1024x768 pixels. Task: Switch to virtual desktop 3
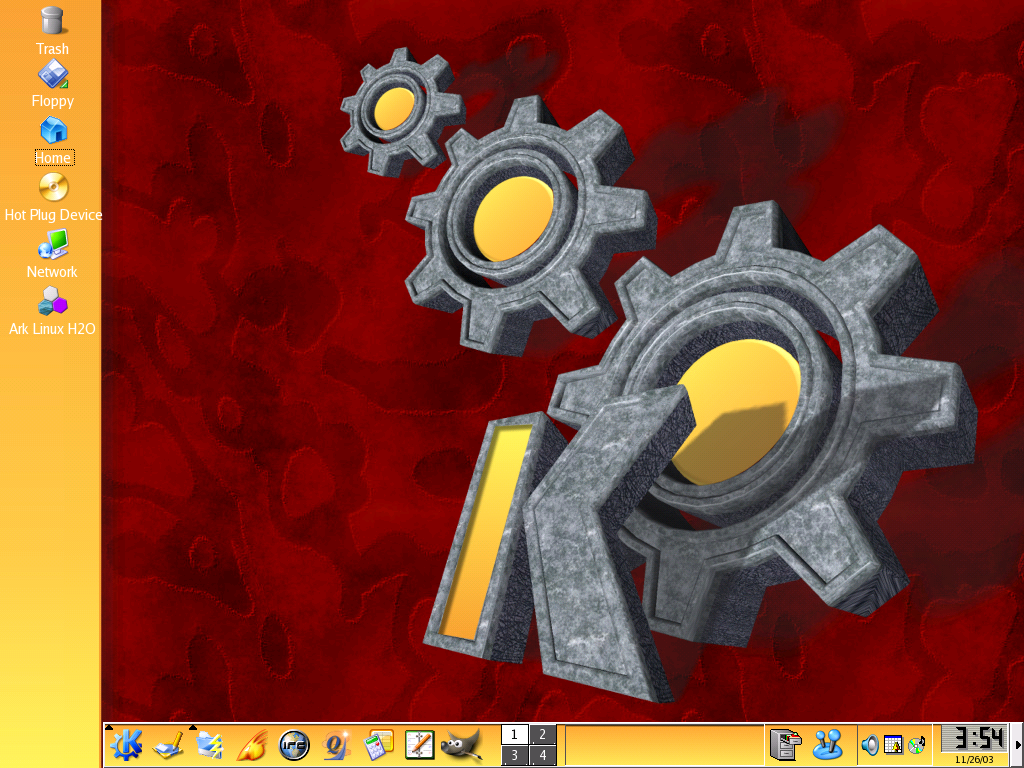515,756
